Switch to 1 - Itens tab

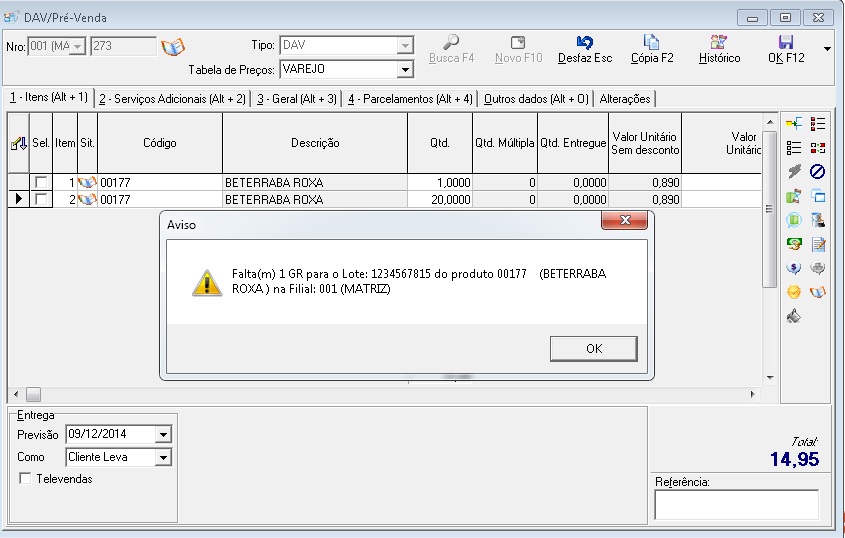[x=49, y=98]
